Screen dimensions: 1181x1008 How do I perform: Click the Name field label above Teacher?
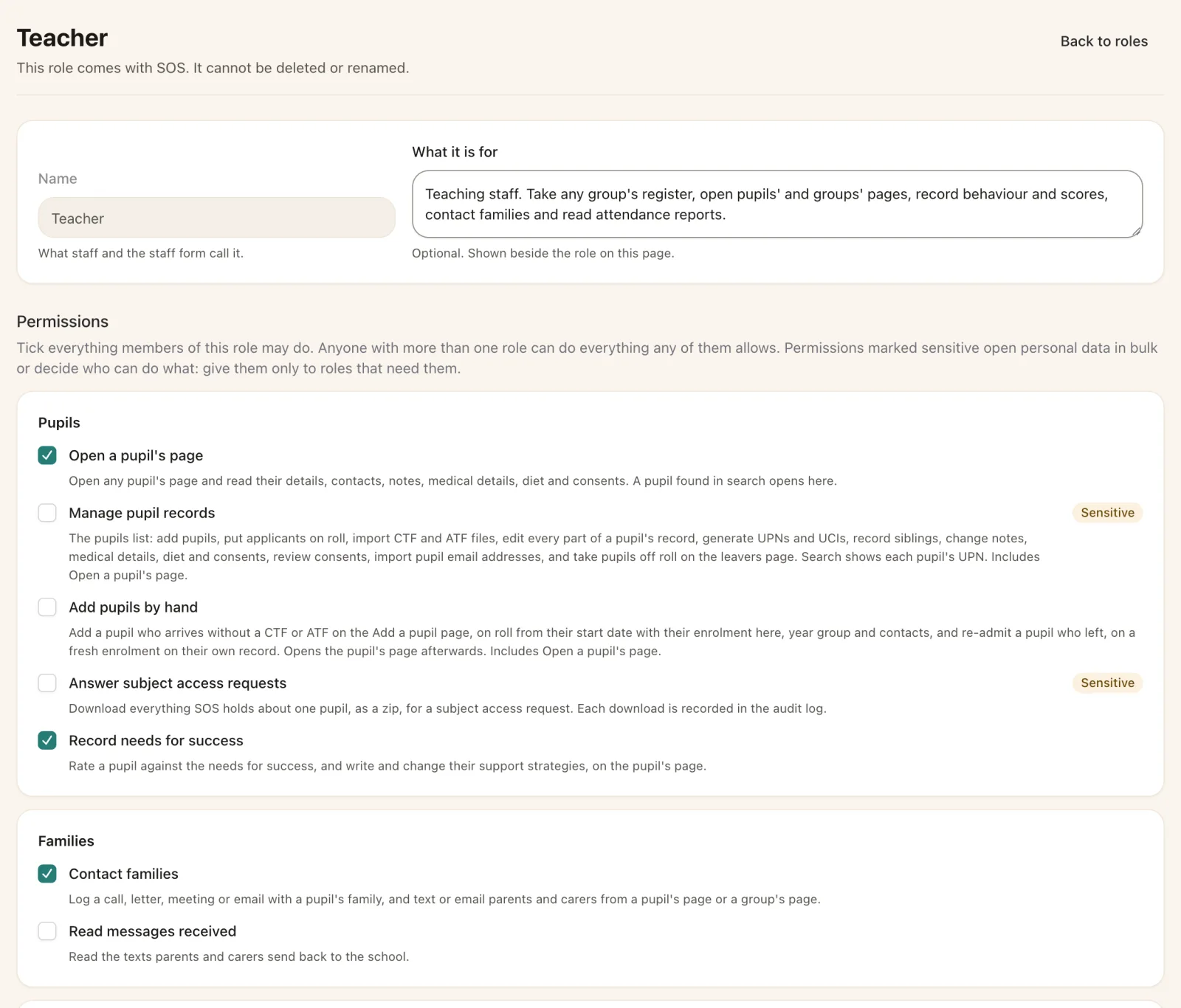click(x=58, y=179)
